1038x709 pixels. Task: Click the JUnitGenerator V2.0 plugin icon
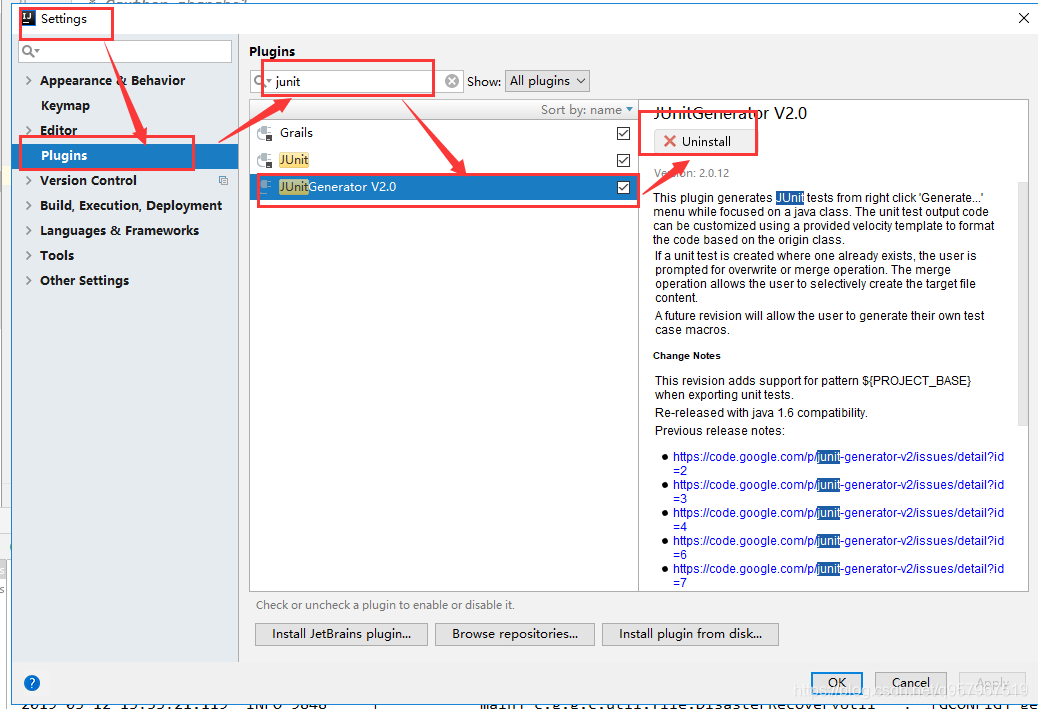[265, 187]
